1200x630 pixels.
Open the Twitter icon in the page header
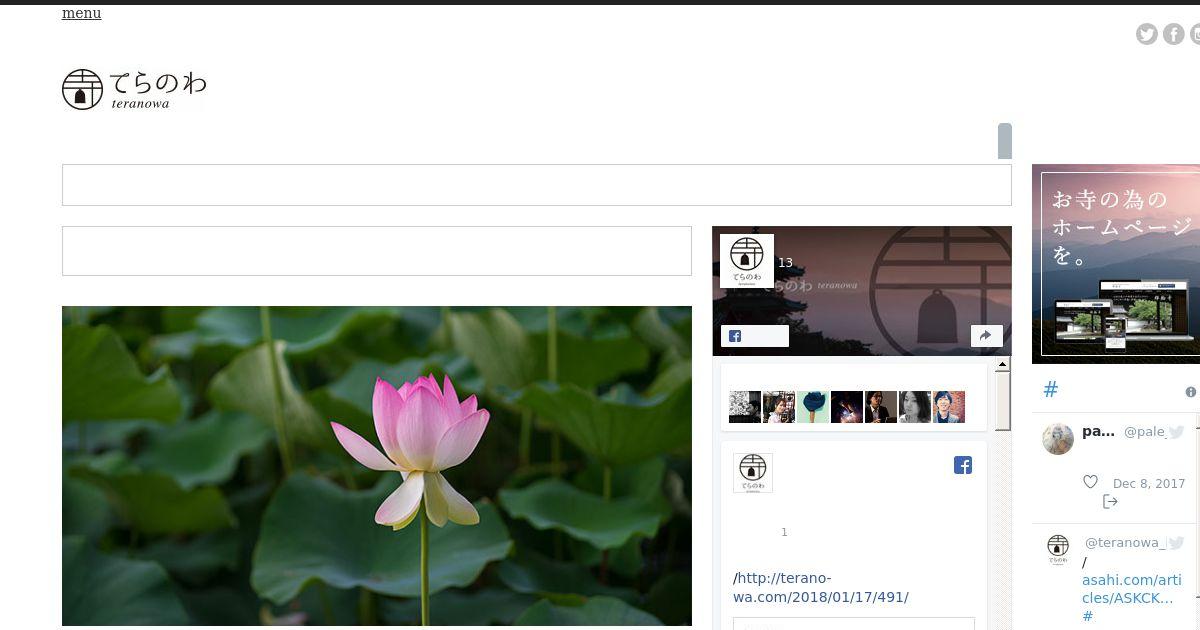tap(1147, 34)
